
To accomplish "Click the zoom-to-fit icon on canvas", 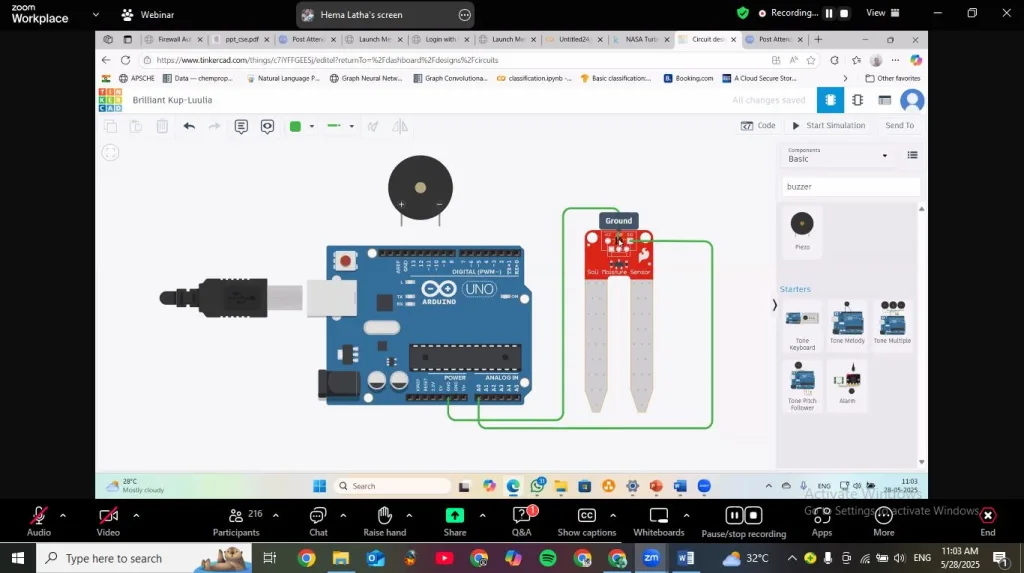I will [x=111, y=152].
